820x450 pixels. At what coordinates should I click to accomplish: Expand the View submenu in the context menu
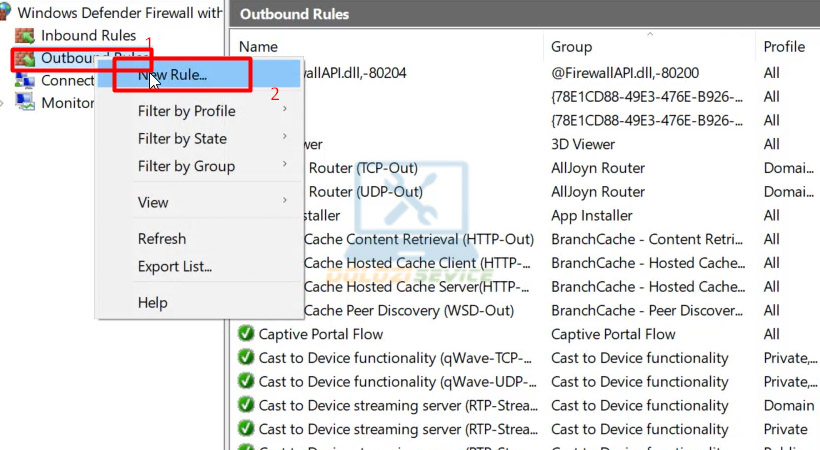(153, 202)
